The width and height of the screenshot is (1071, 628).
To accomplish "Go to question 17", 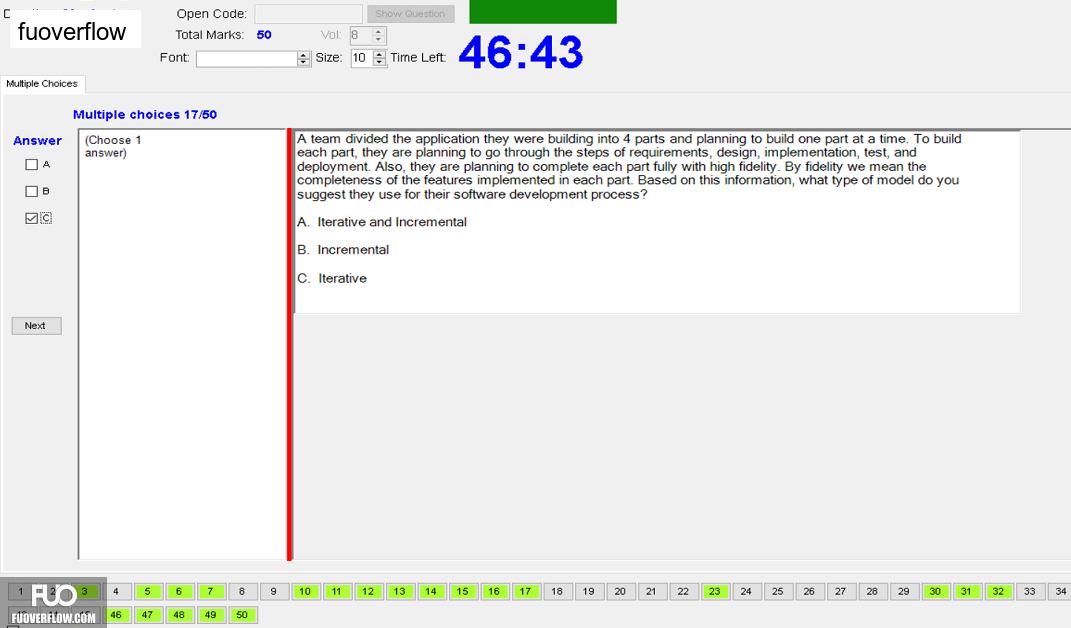I will (x=525, y=591).
